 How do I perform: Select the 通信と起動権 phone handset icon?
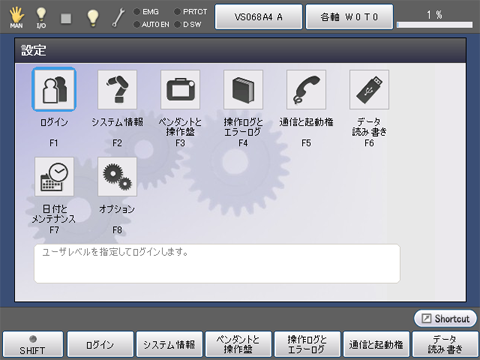click(x=306, y=89)
